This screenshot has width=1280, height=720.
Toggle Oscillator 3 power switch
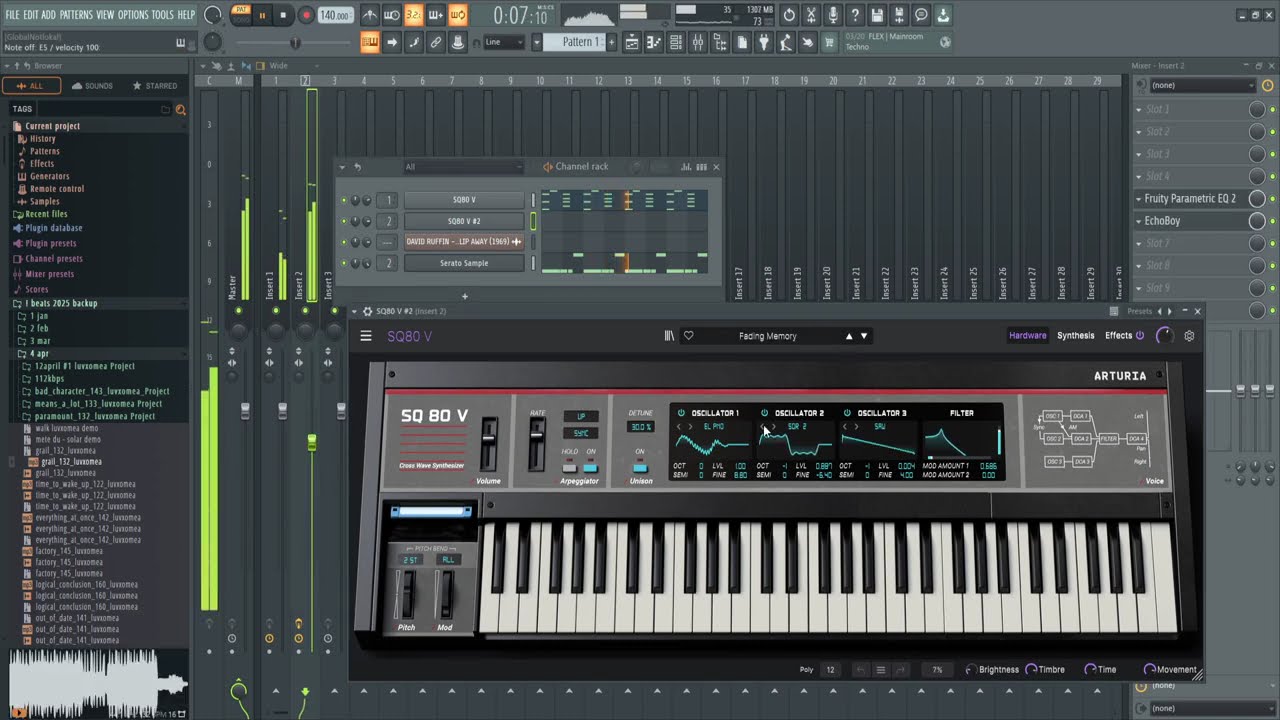tap(847, 413)
